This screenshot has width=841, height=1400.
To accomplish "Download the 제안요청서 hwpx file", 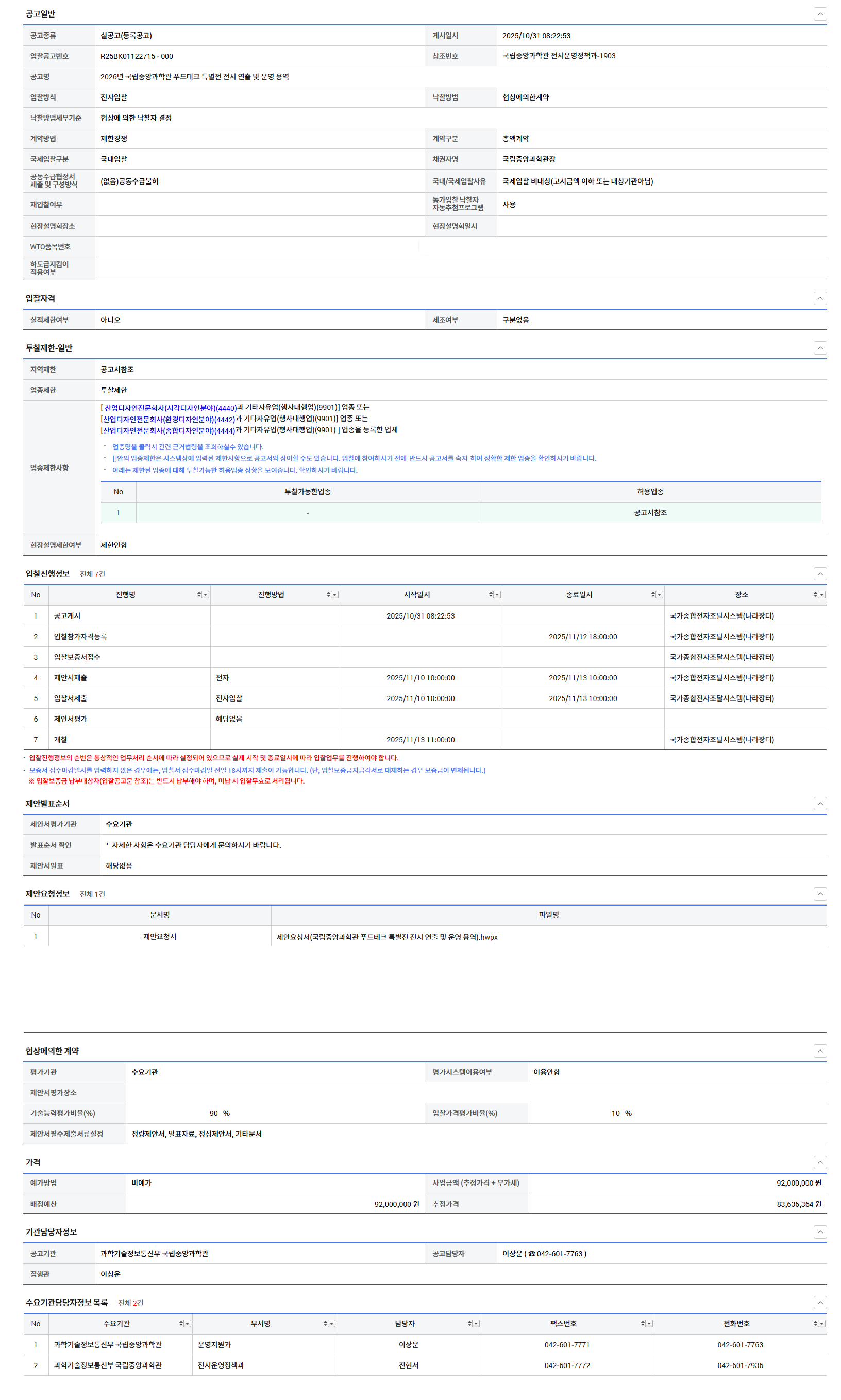I will pos(386,937).
